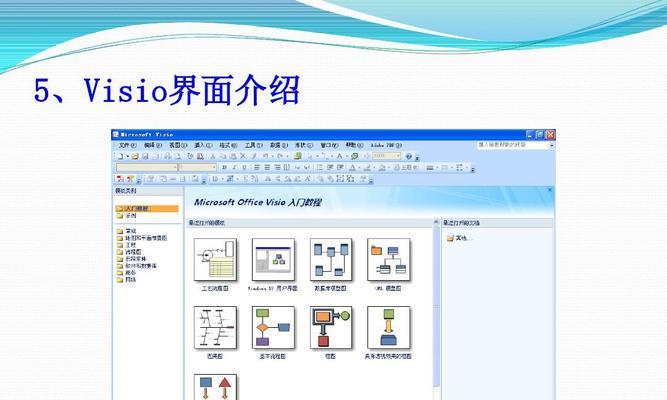The image size is (667, 400).
Task: Click the blue Help question mark icon
Action: 409,156
